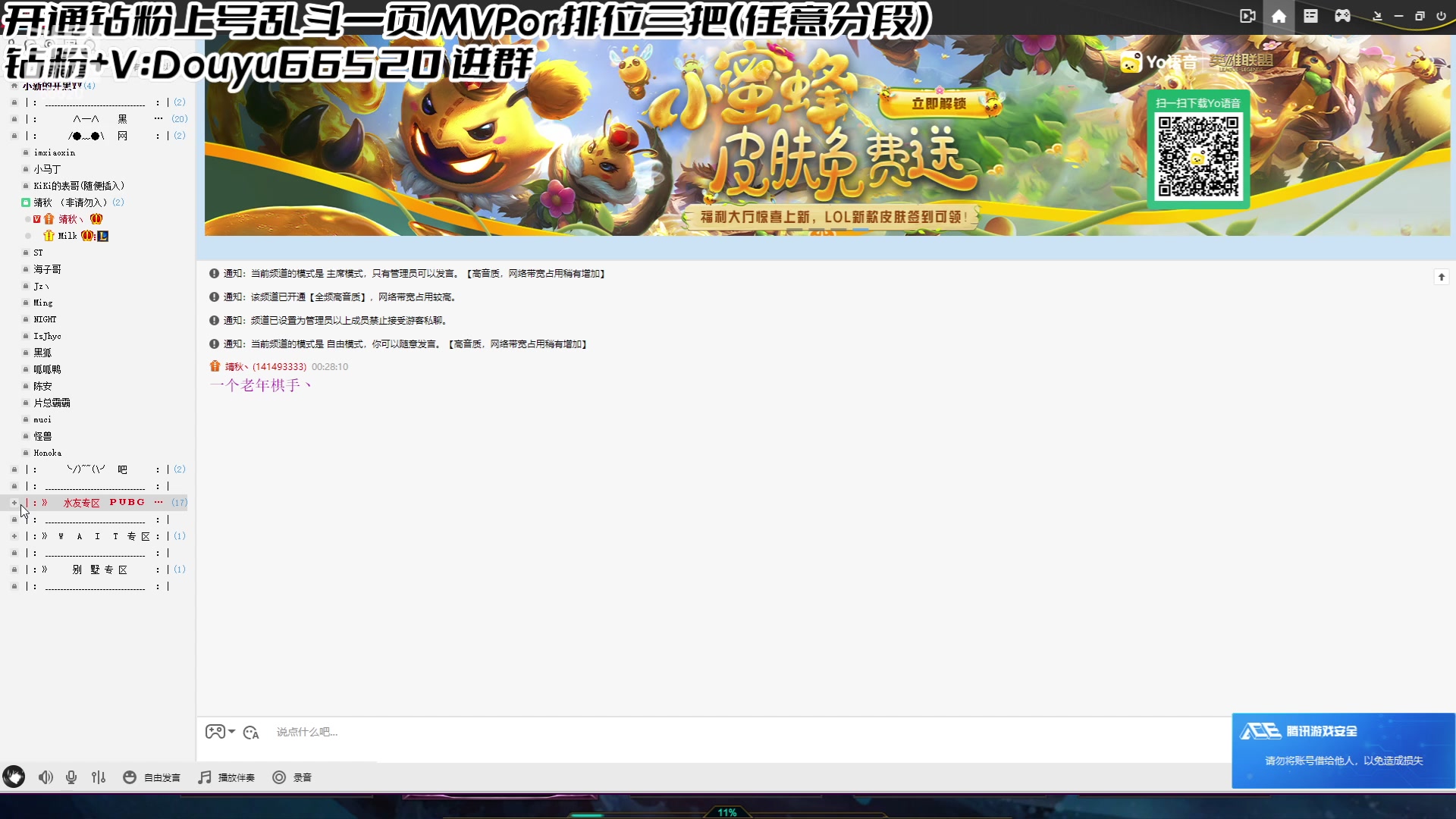Click the user avatar in the bottom-left corner
Image resolution: width=1456 pixels, height=819 pixels.
point(14,777)
